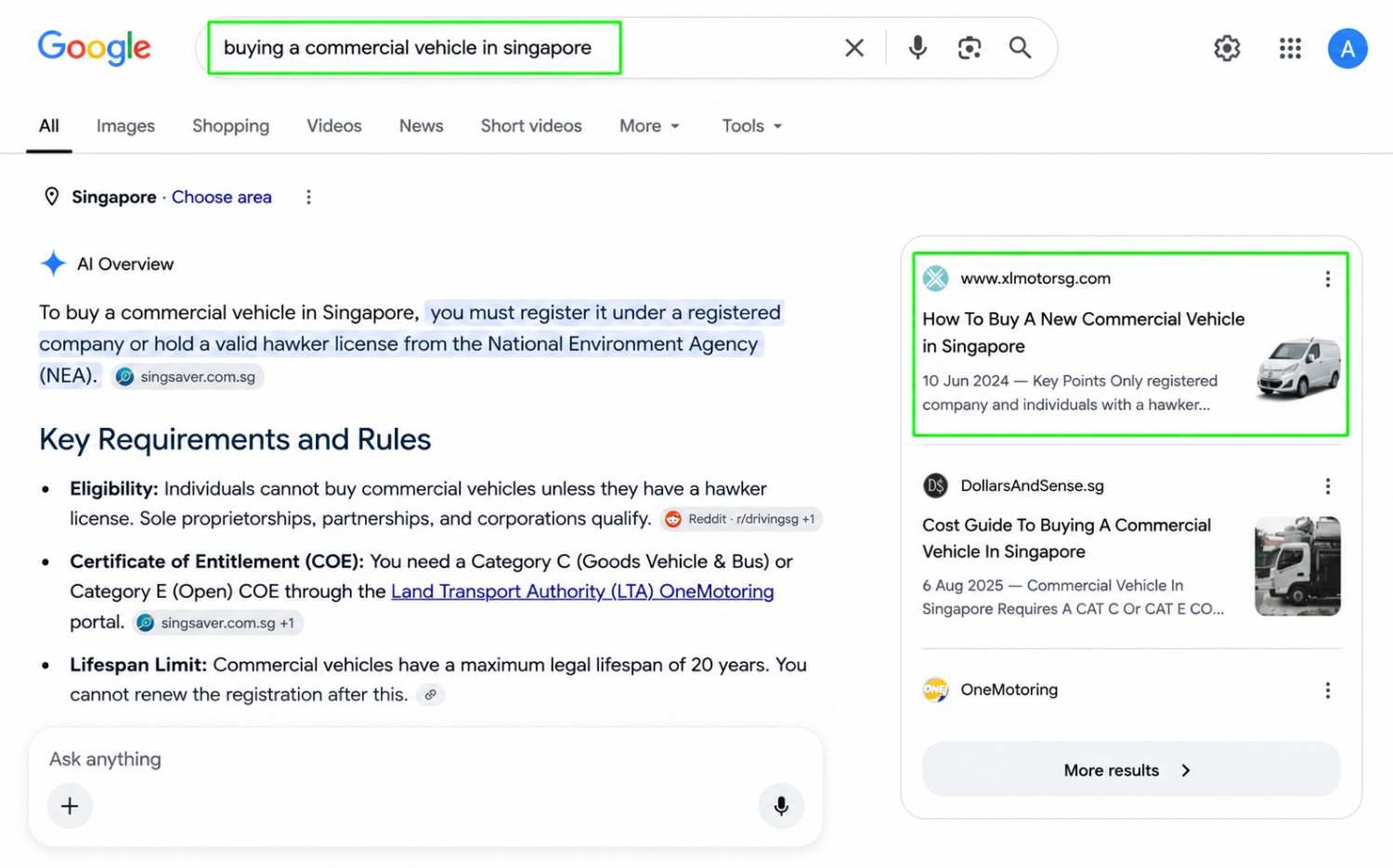1393x868 pixels.
Task: Open the Google apps grid
Action: click(x=1290, y=48)
